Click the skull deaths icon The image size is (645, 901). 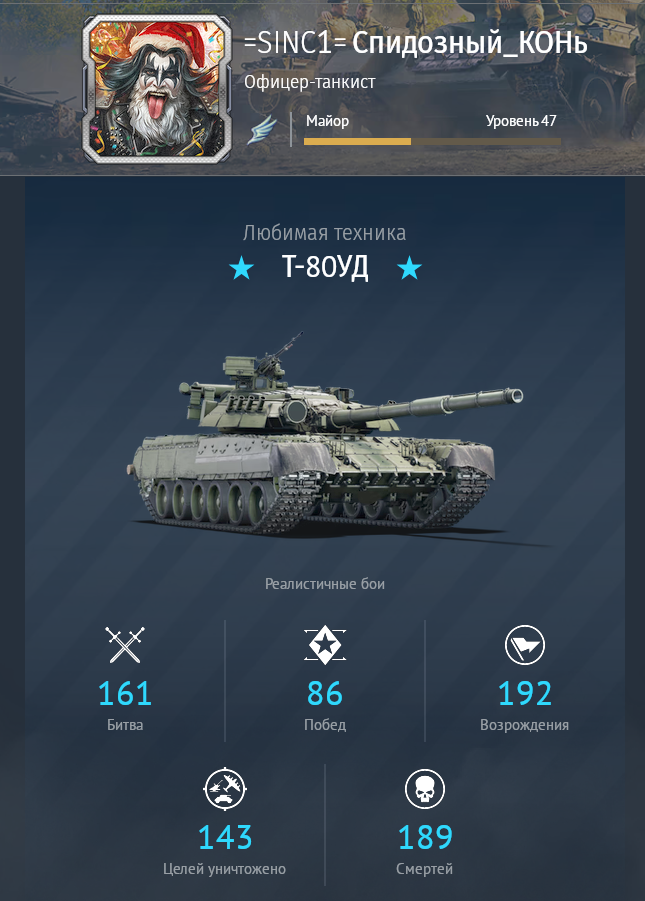[x=425, y=789]
